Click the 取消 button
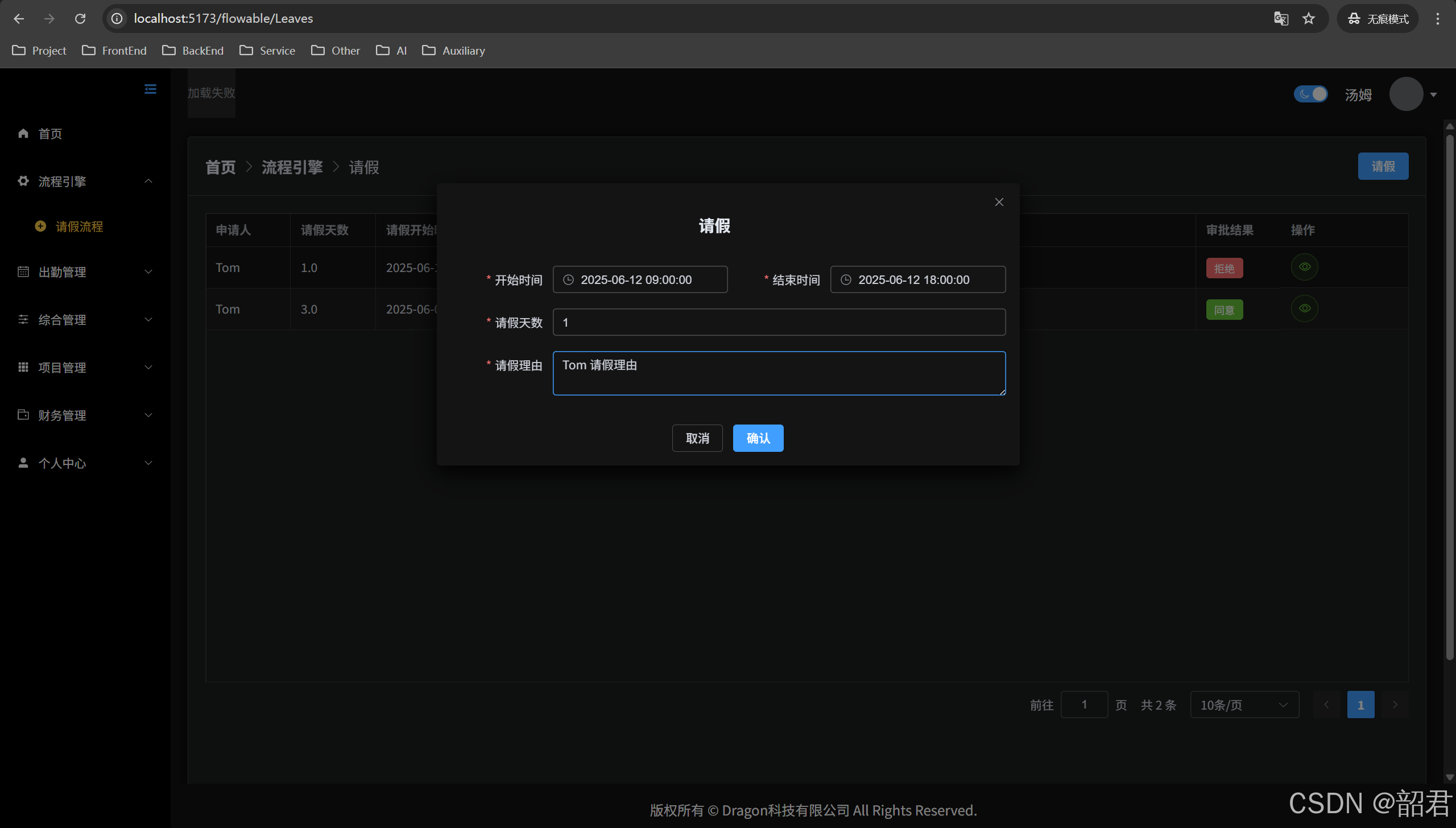The width and height of the screenshot is (1456, 828). point(697,438)
